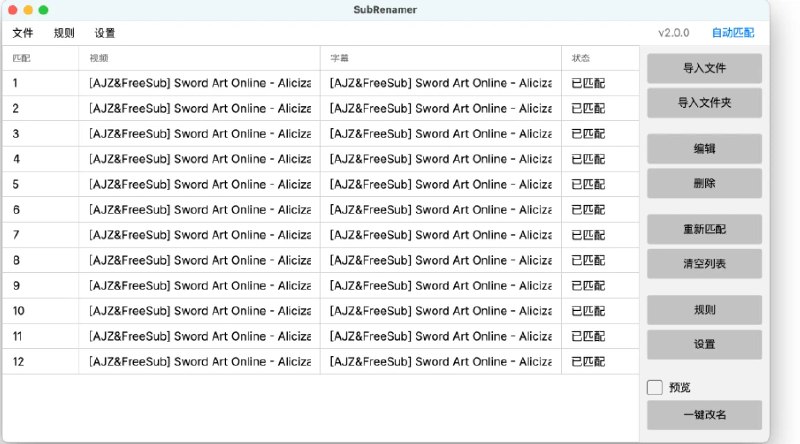Open the 规则 menu in menu bar
The height and width of the screenshot is (444, 800).
[x=64, y=33]
